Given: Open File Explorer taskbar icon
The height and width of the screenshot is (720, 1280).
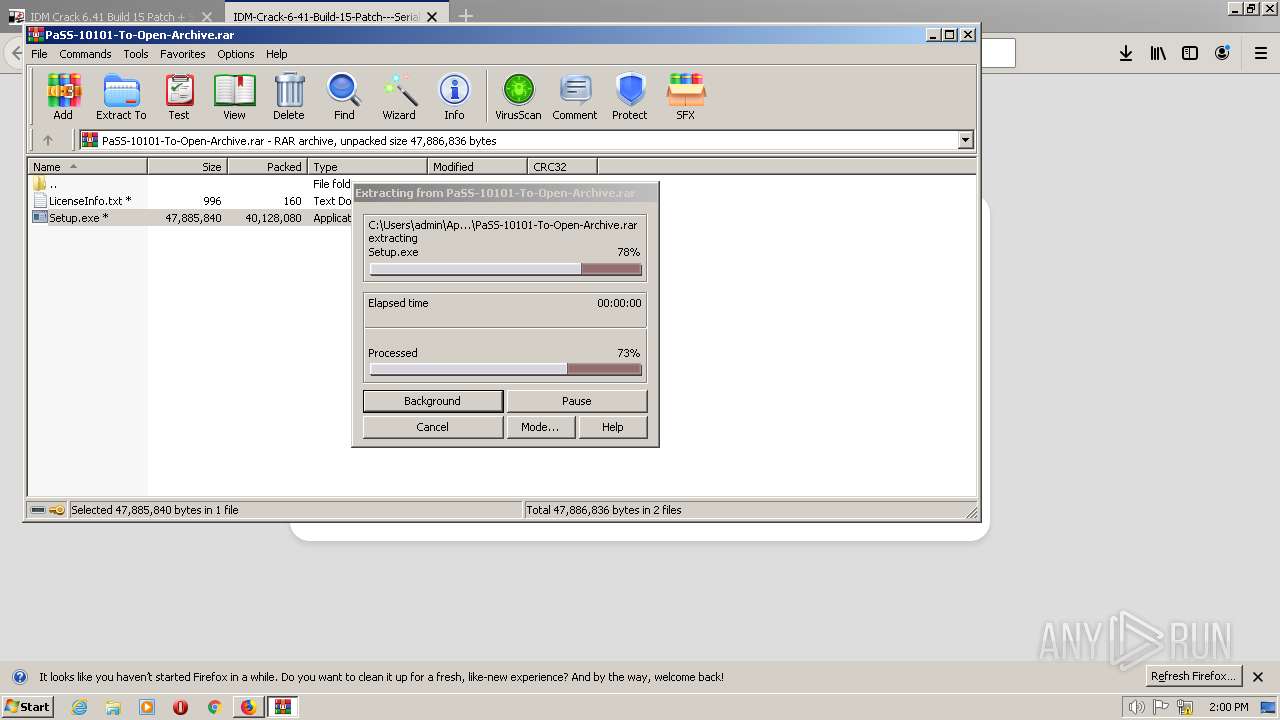Looking at the screenshot, I should (x=113, y=707).
